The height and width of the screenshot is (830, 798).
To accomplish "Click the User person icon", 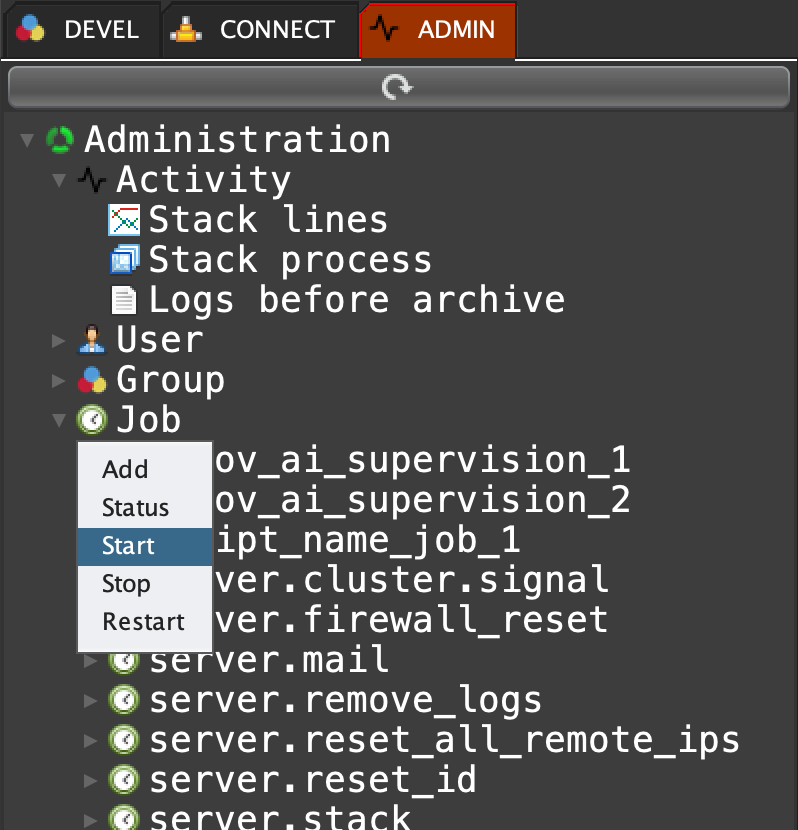I will pyautogui.click(x=92, y=340).
